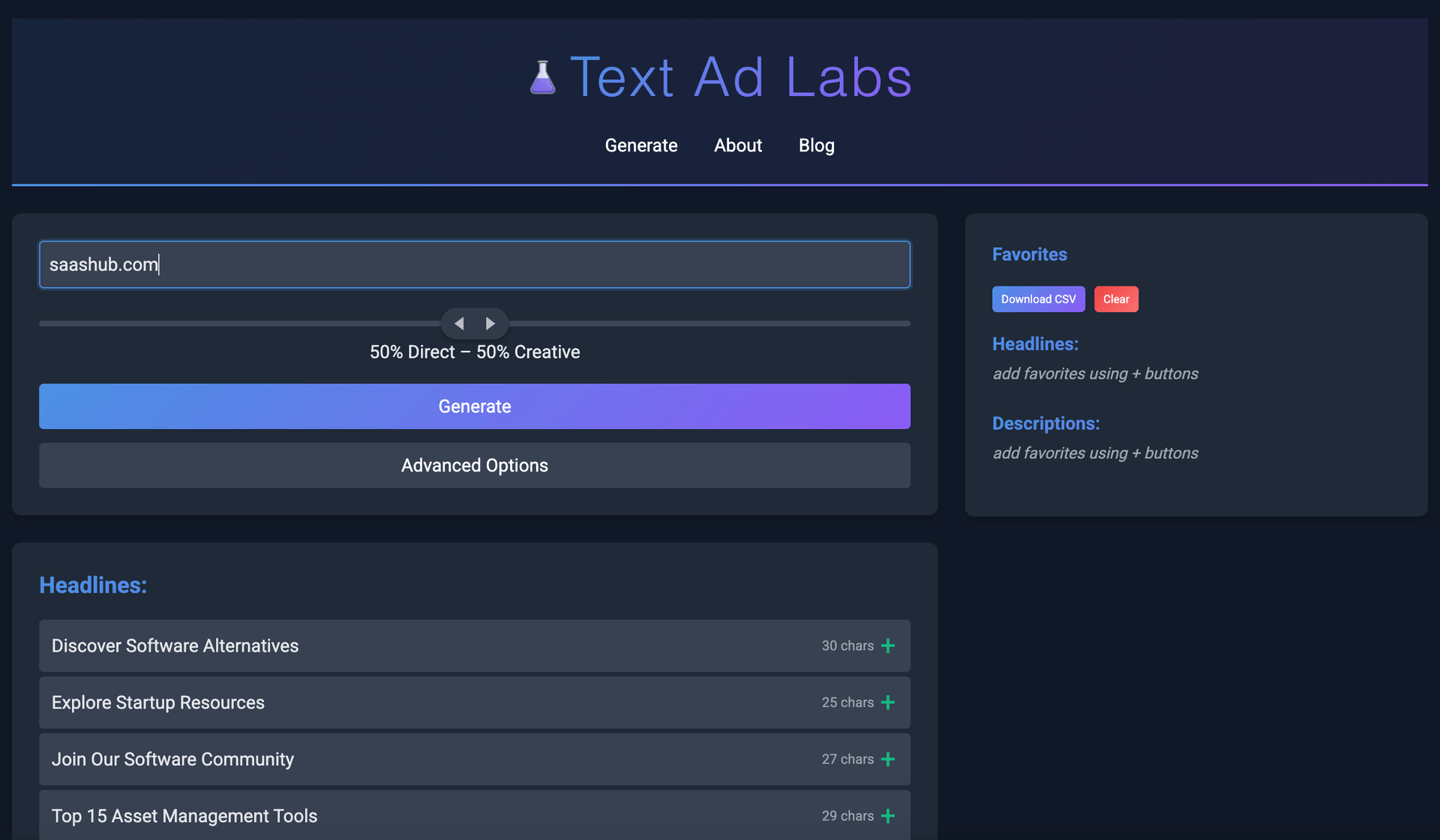Add "Explore Startup Resources" headline to favorites
Screen dimensions: 1440x840
[x=888, y=703]
